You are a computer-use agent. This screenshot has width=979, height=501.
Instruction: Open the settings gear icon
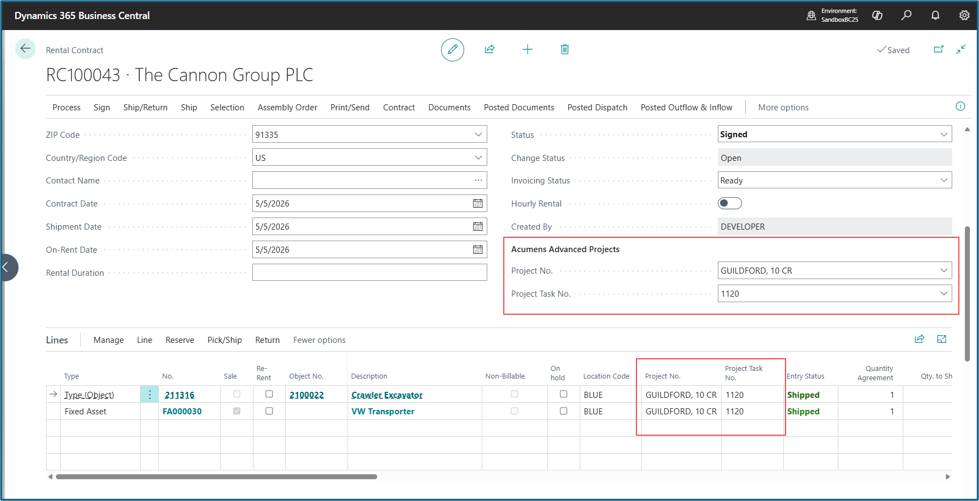point(964,16)
